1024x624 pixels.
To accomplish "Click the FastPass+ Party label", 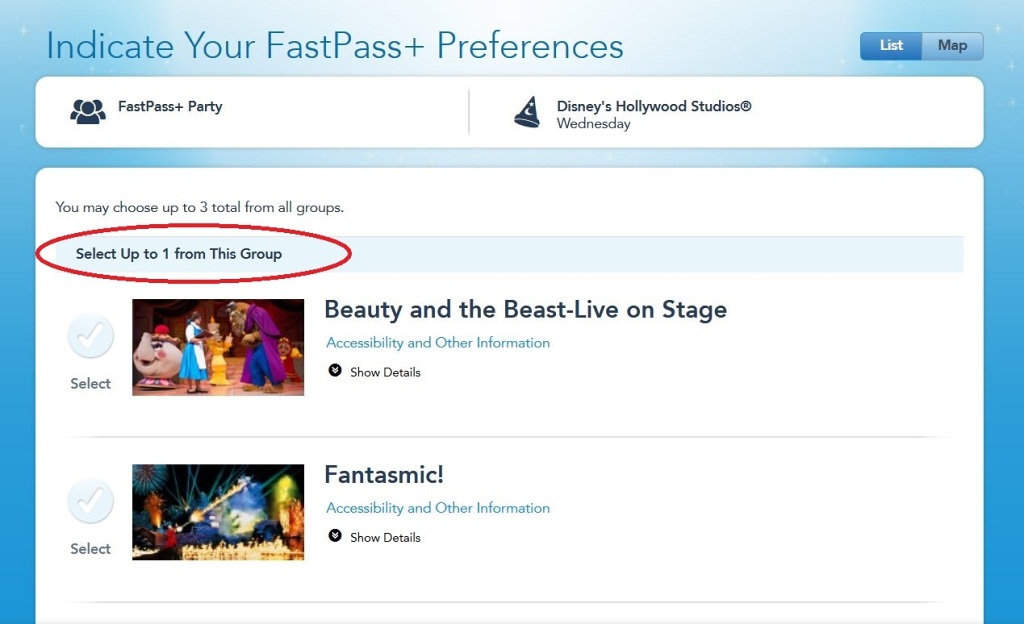I will pos(170,106).
